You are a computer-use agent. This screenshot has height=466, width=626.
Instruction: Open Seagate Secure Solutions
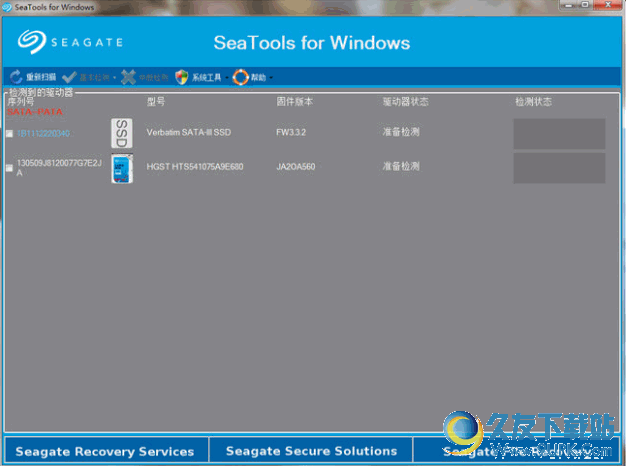pos(311,451)
